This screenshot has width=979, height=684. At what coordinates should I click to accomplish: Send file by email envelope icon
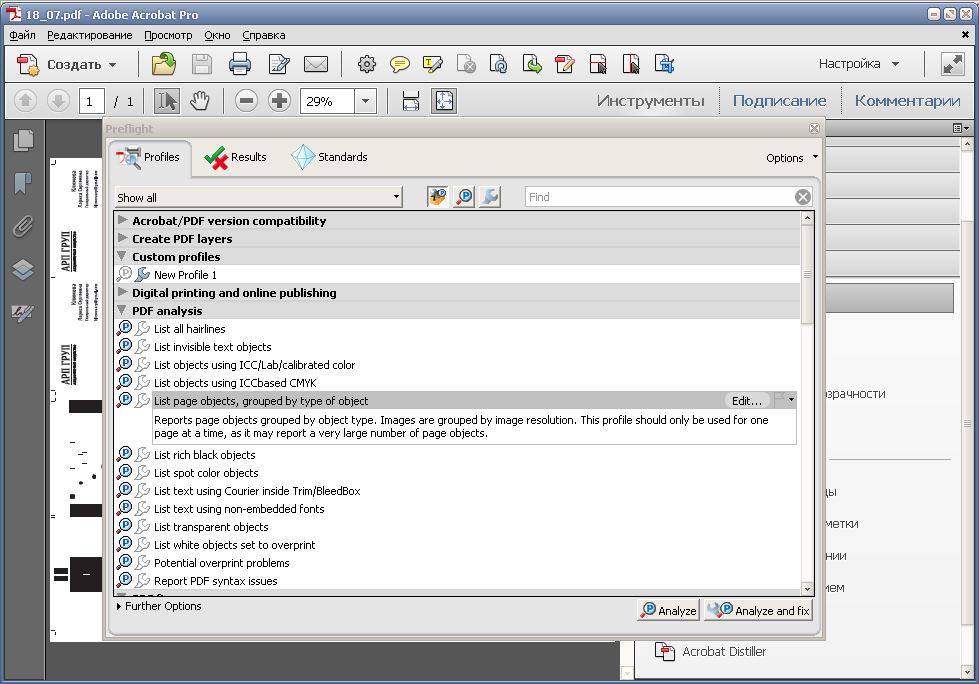316,64
